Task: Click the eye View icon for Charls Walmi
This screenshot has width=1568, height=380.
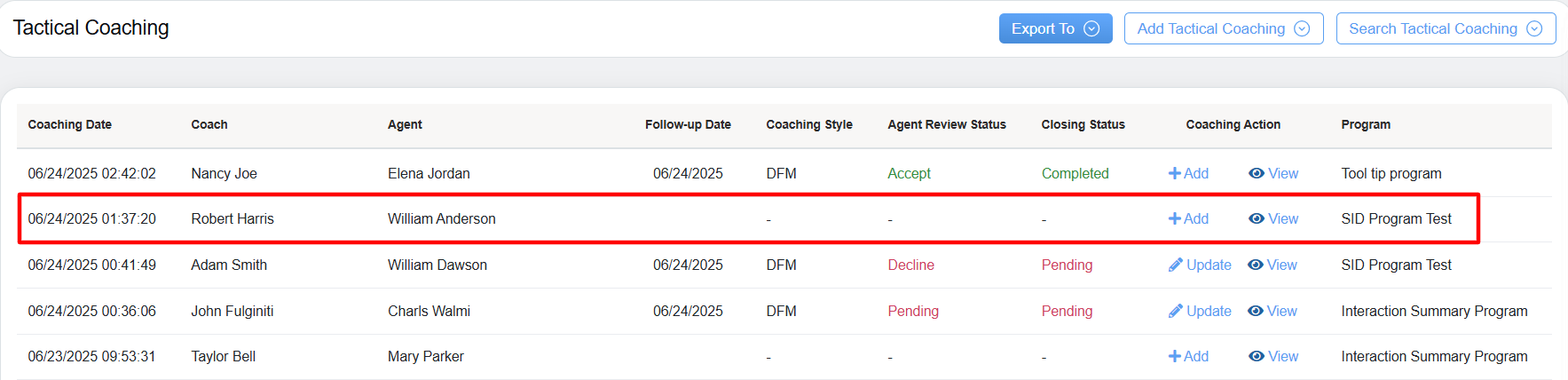Action: [x=1256, y=311]
